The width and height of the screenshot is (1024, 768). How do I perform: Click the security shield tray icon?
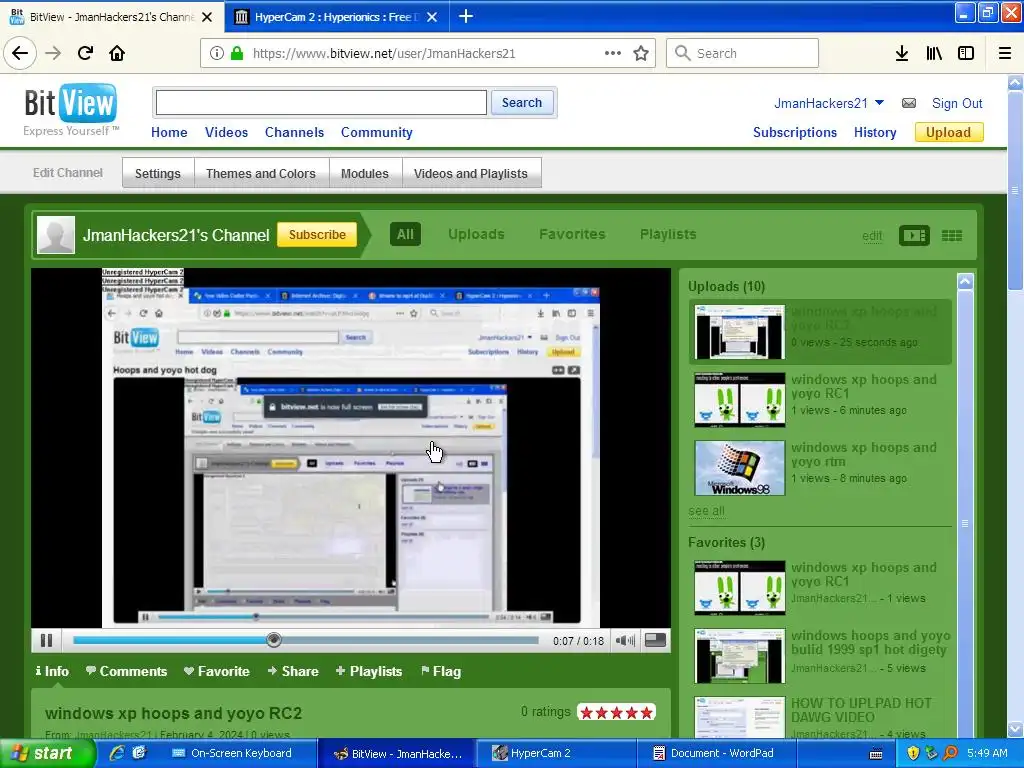click(913, 754)
